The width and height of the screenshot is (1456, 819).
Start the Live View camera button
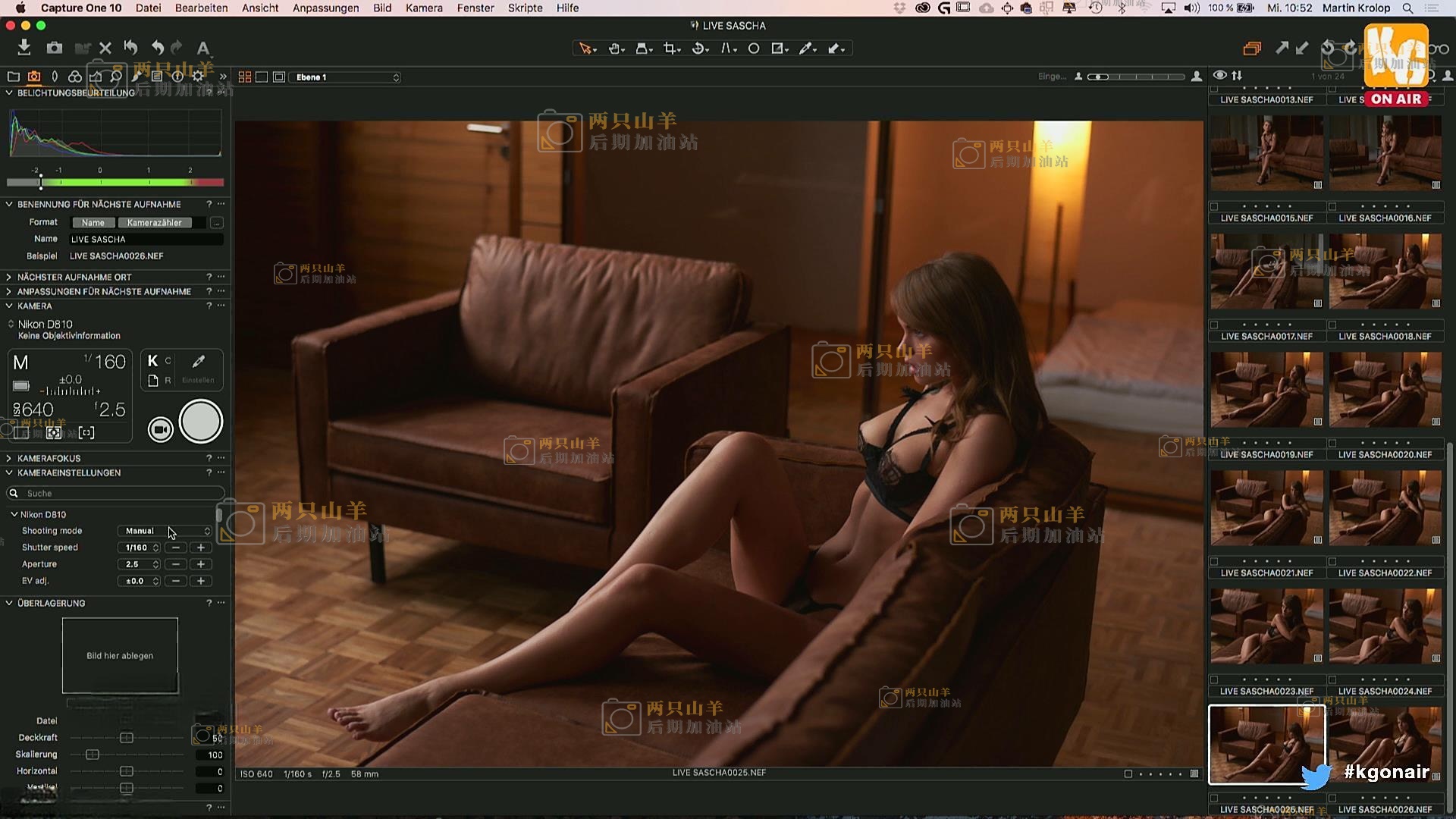160,430
